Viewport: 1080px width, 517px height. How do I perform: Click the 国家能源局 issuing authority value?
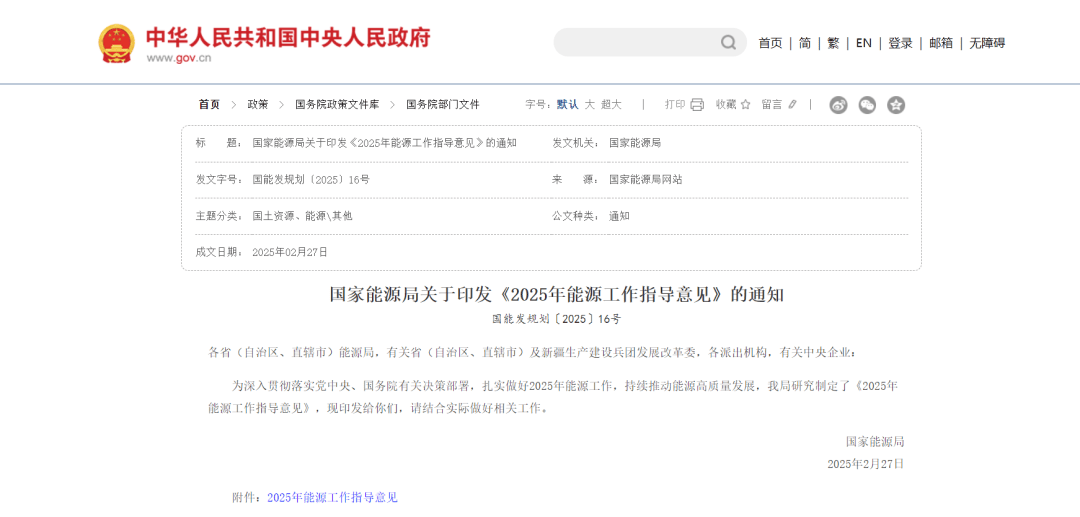click(635, 143)
